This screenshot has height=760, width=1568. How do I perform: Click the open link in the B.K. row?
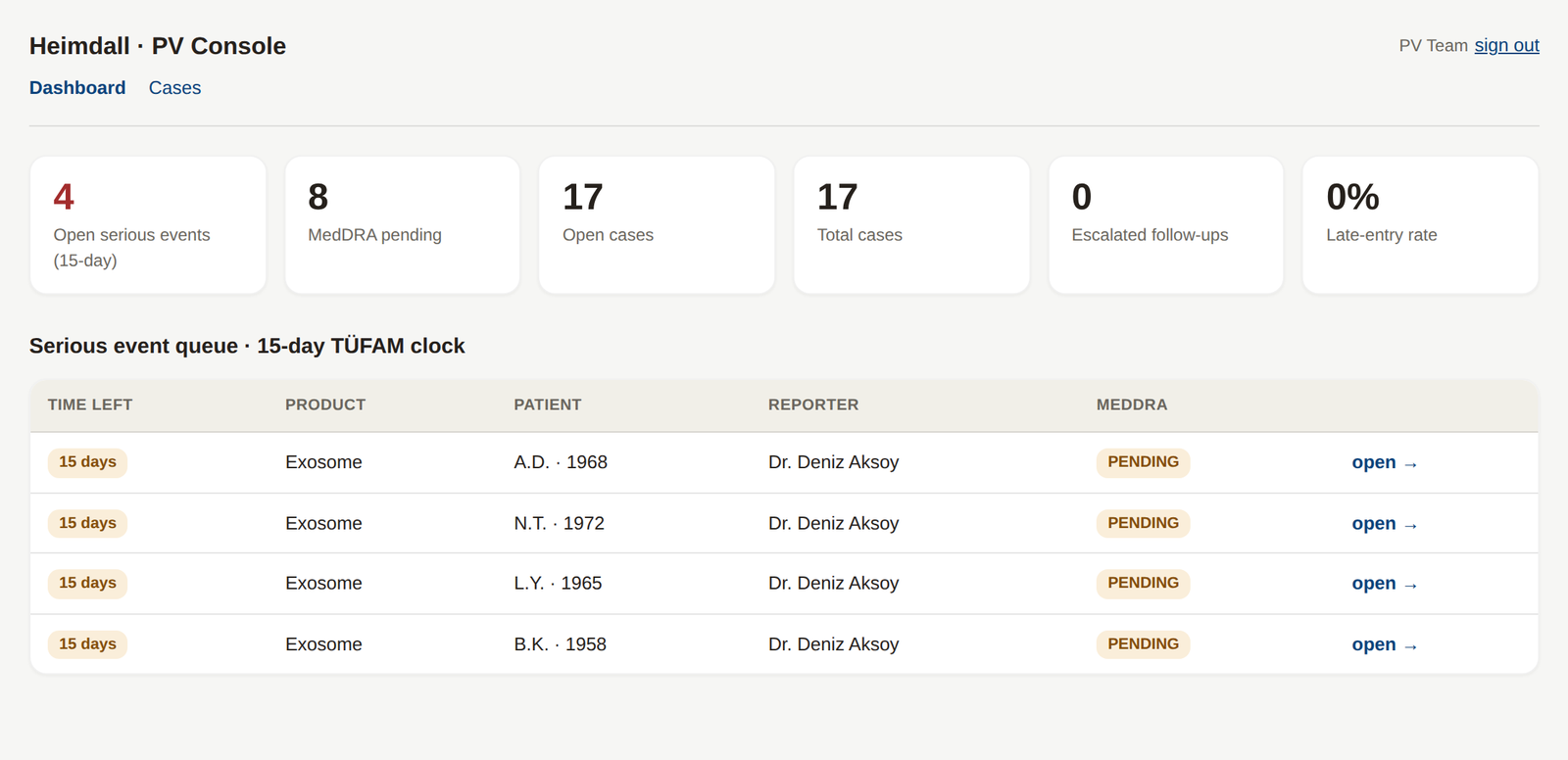pos(1384,644)
